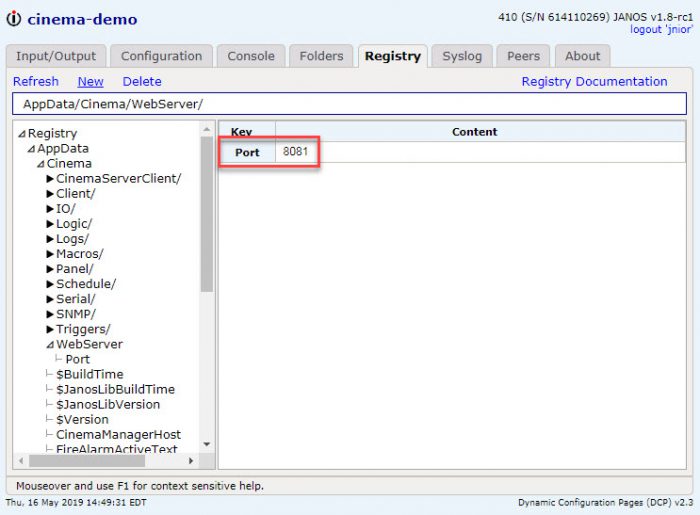Select Port key under WebServer tree
700x515 pixels.
(77, 359)
